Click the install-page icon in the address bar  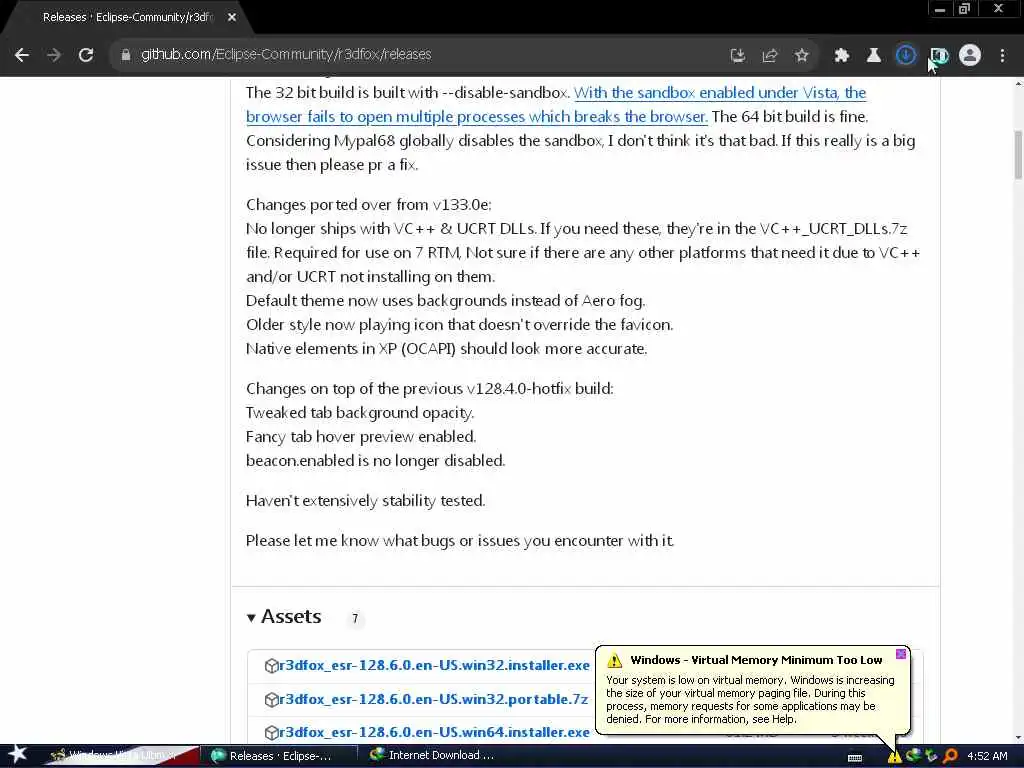coord(738,56)
